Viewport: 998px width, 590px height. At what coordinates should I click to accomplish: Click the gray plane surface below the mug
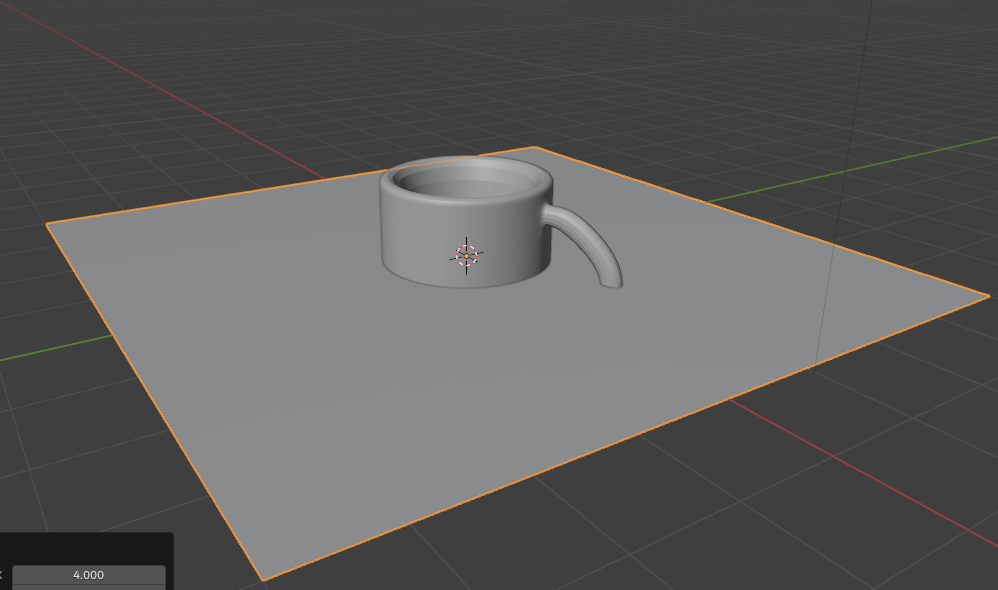click(450, 400)
